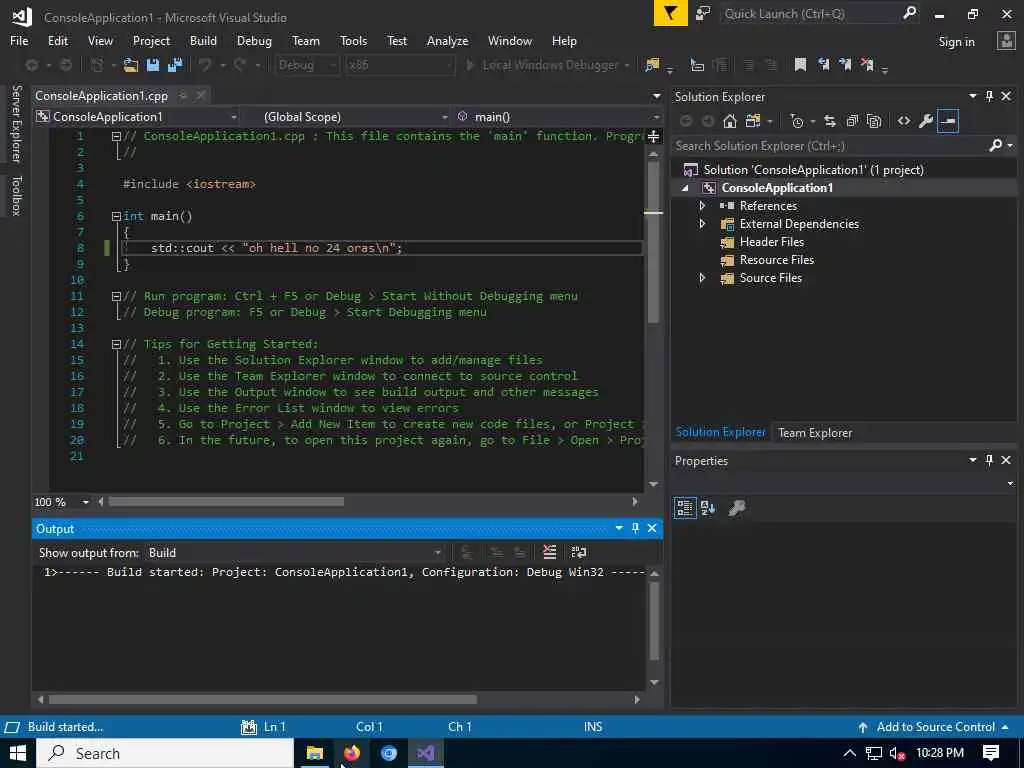Open the Action Center notification icon
Screen dimensions: 1024x768
pos(991,753)
